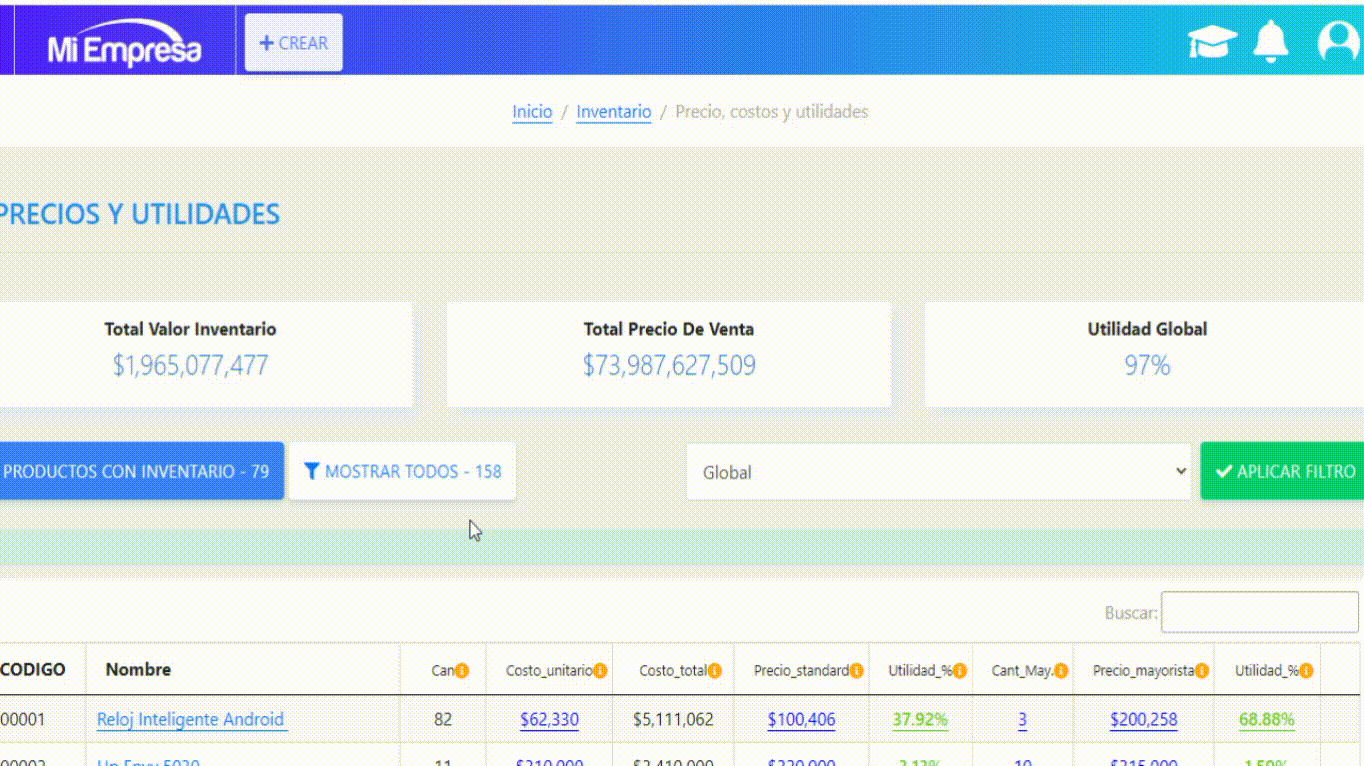The height and width of the screenshot is (766, 1364).
Task: Open Reloj Inteligente Android product link
Action: (x=192, y=719)
